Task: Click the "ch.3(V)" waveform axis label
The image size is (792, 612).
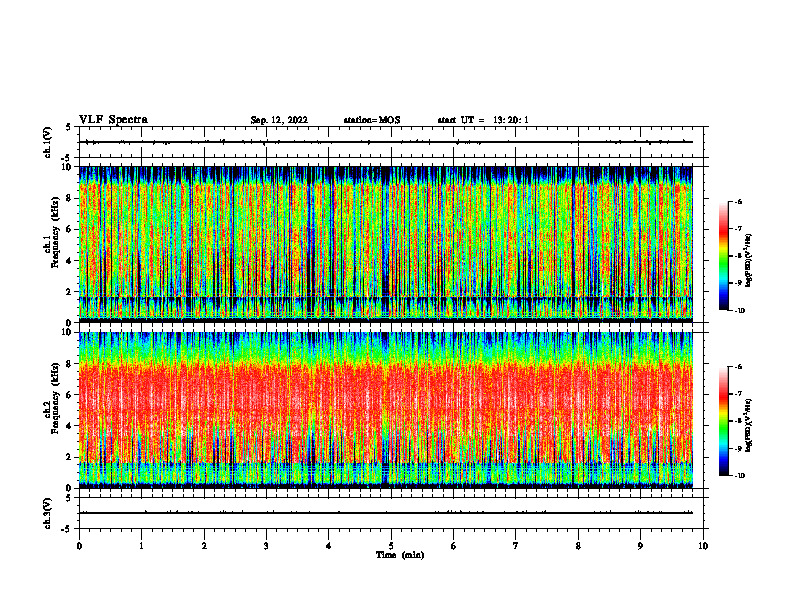Action: (x=47, y=513)
